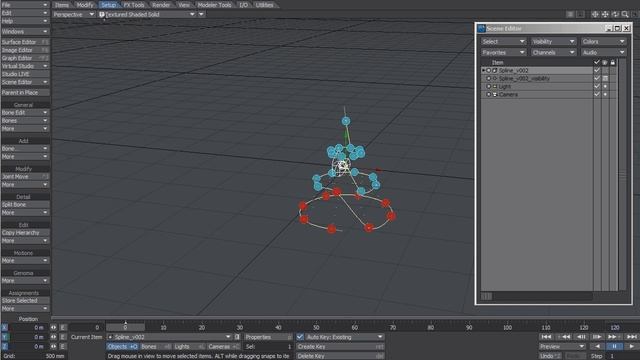Open the Auto Key: Existing dropdown
The image size is (640, 360).
344,337
